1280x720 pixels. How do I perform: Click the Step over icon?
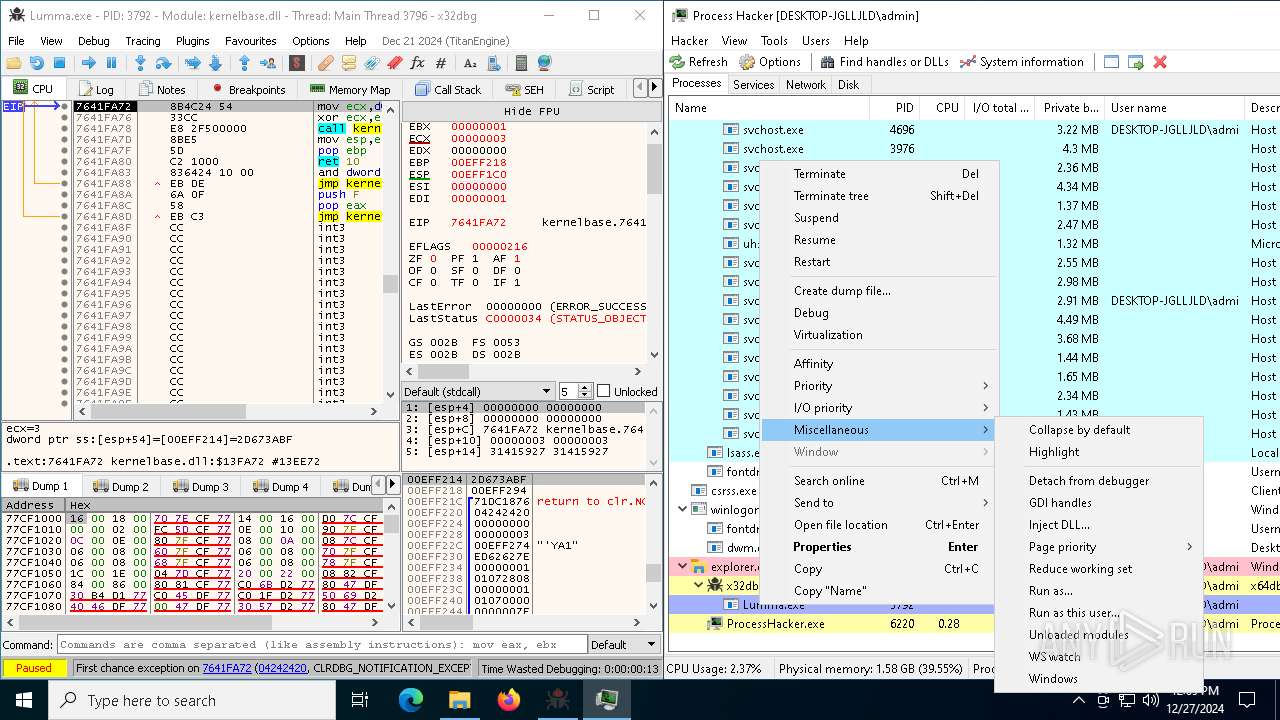coord(164,63)
